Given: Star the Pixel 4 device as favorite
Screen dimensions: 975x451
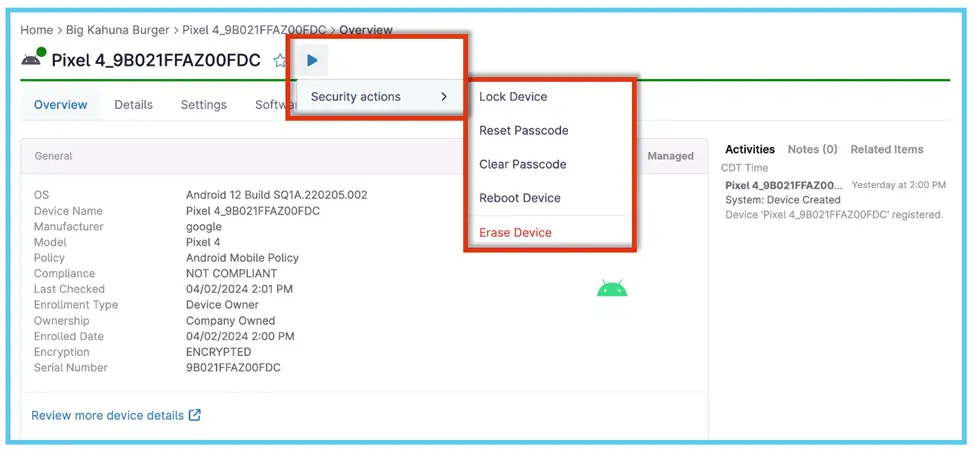Looking at the screenshot, I should coord(280,61).
